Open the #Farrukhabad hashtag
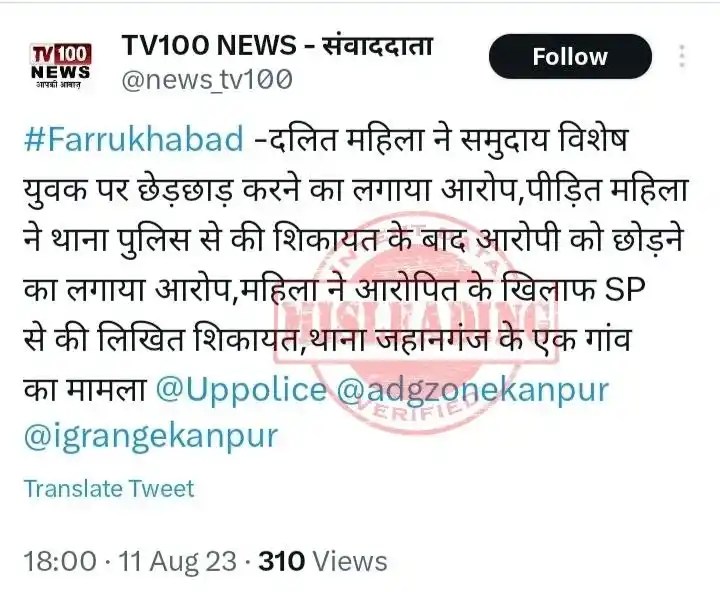The height and width of the screenshot is (592, 720). point(134,139)
